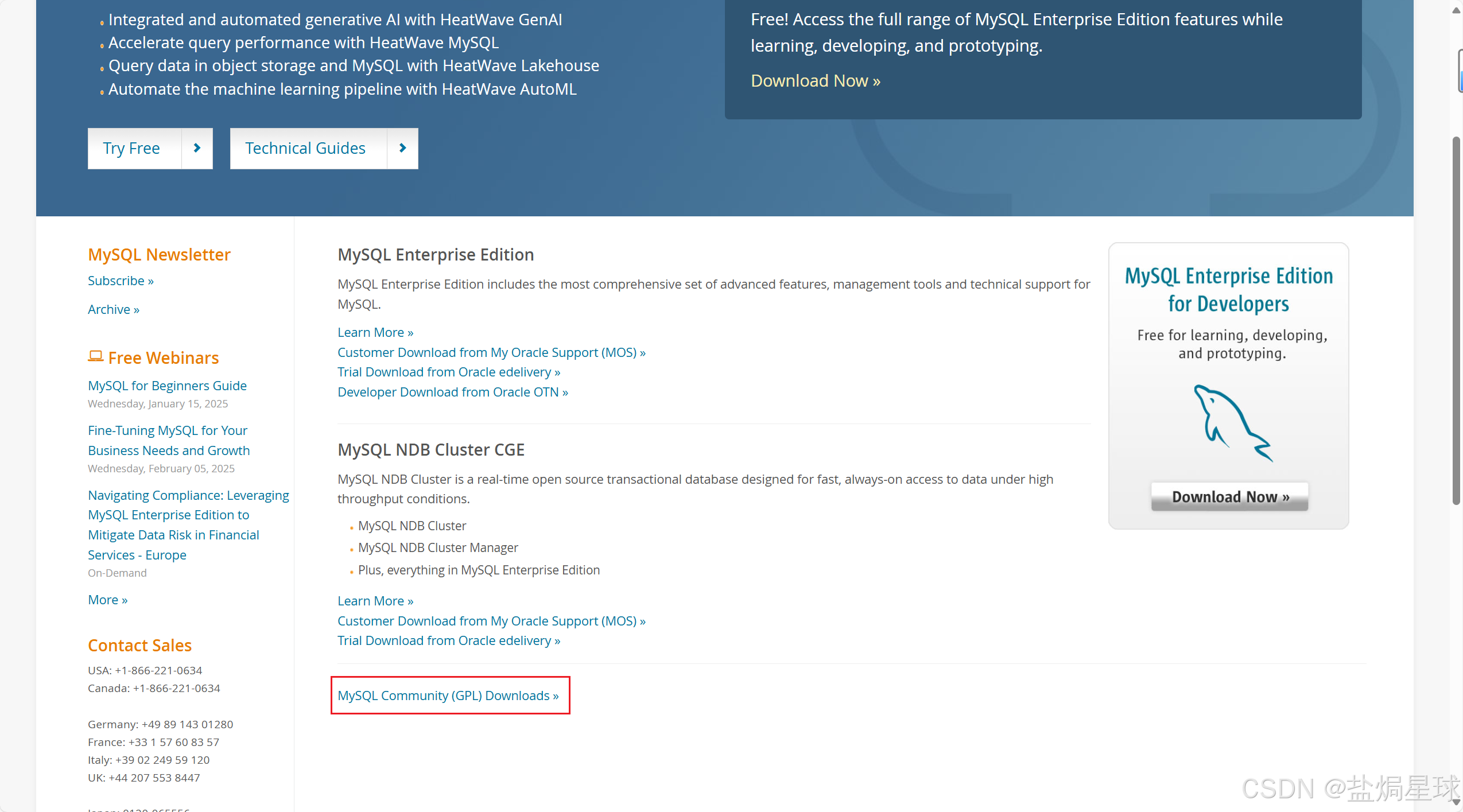Click the On-Demand label under Navigating Compliance

117,573
